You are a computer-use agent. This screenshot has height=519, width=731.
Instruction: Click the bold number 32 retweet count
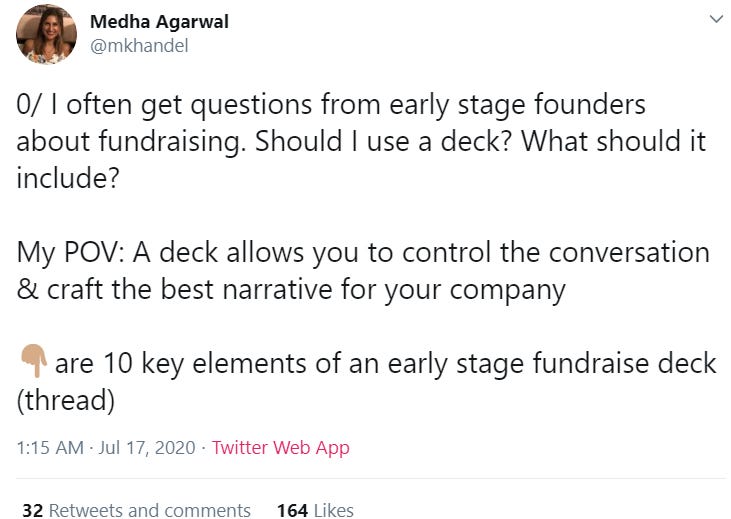click(x=32, y=510)
